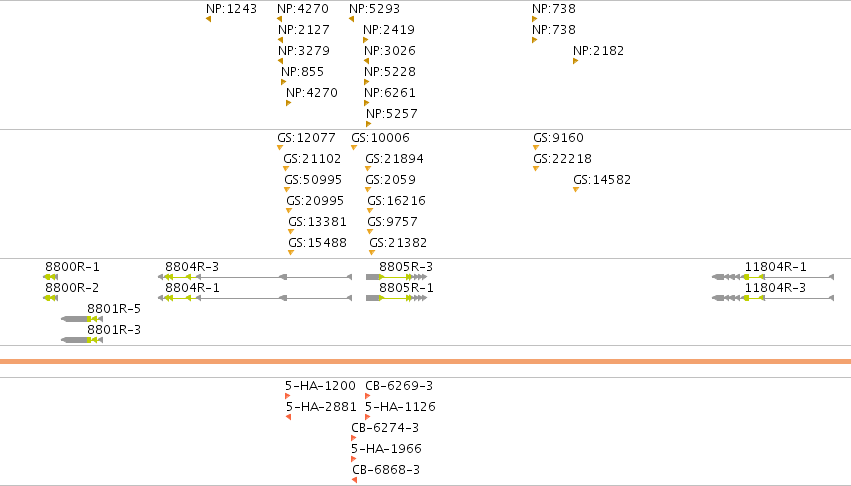Select the GS:21102 insertion marker

coord(286,169)
